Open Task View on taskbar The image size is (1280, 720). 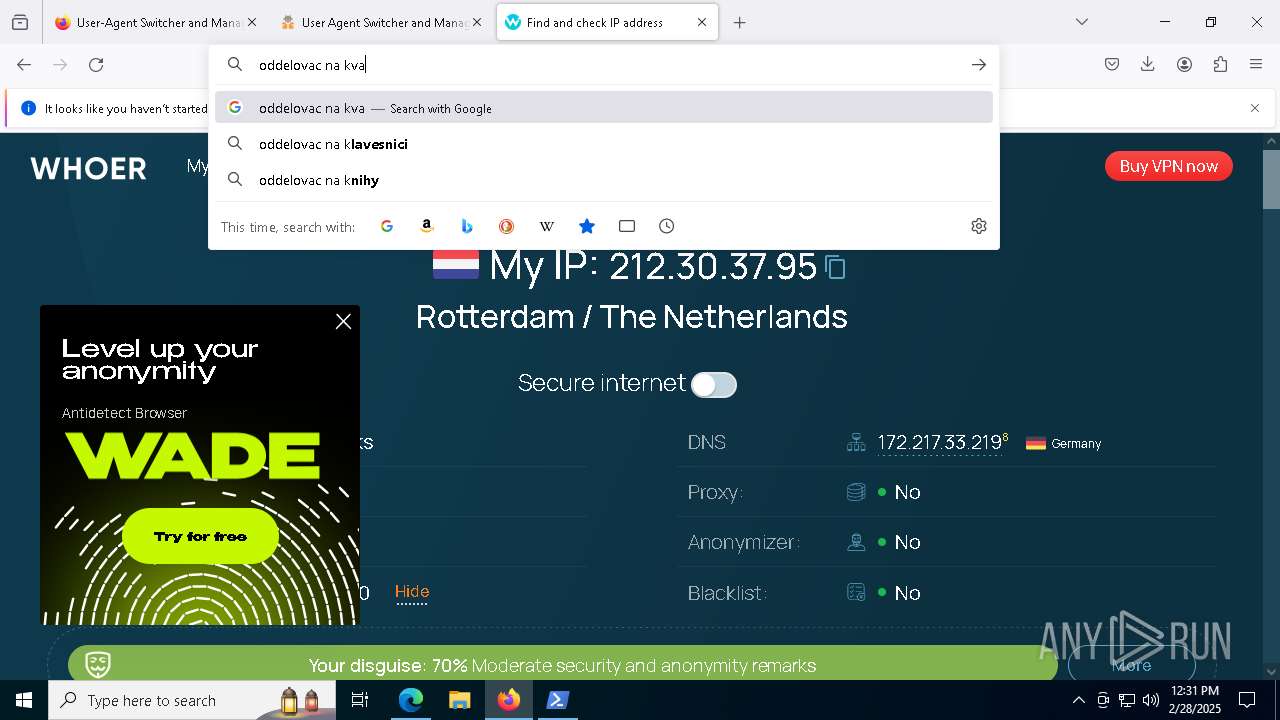point(360,700)
